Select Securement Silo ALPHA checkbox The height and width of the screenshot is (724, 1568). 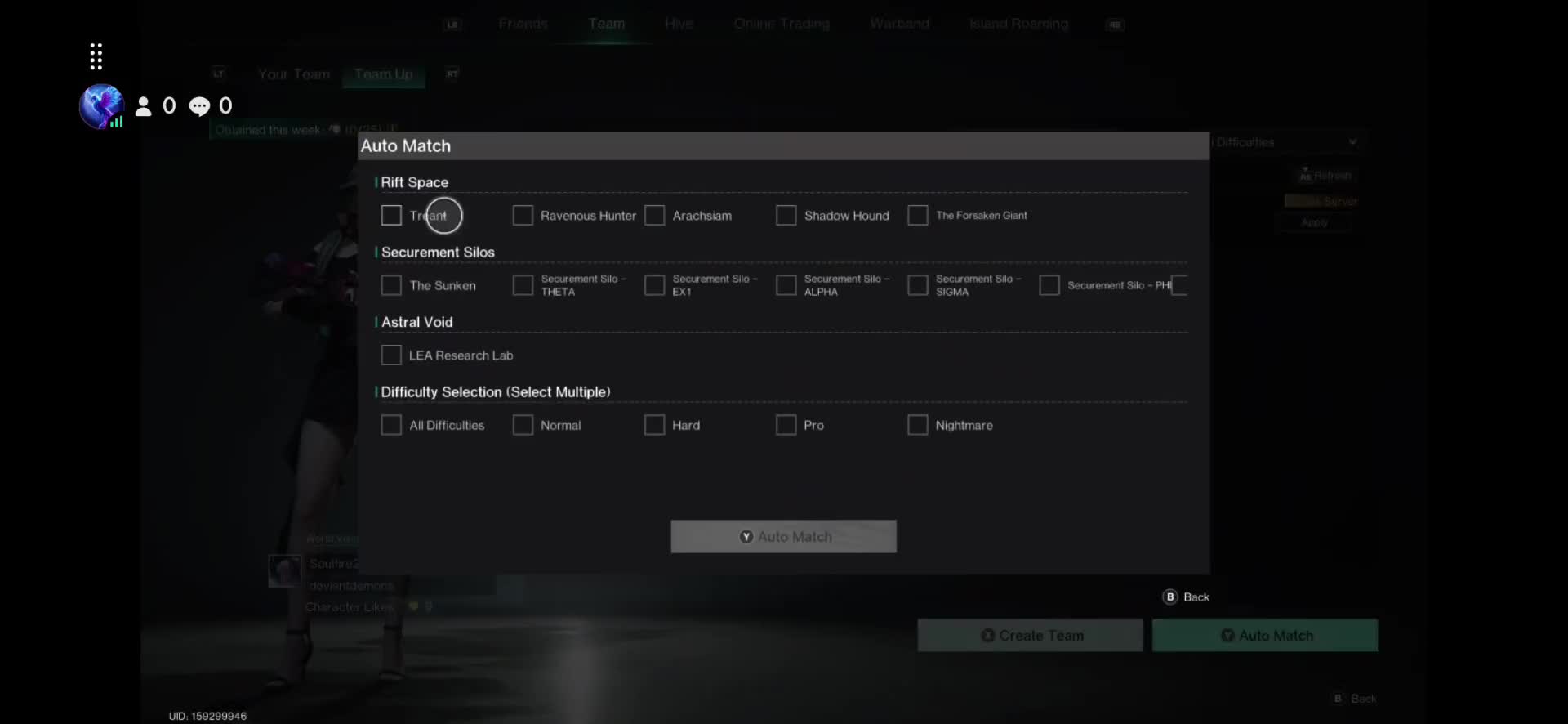coord(786,285)
